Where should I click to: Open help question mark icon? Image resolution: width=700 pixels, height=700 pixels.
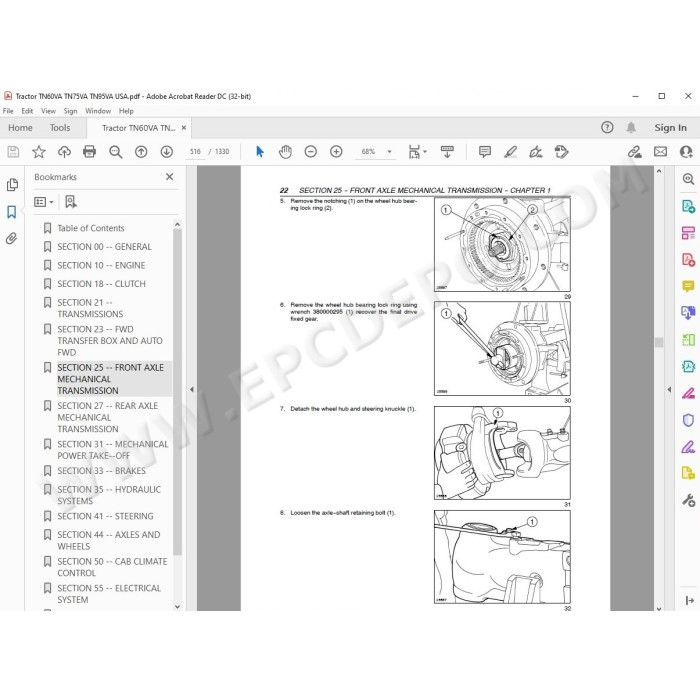pos(607,128)
